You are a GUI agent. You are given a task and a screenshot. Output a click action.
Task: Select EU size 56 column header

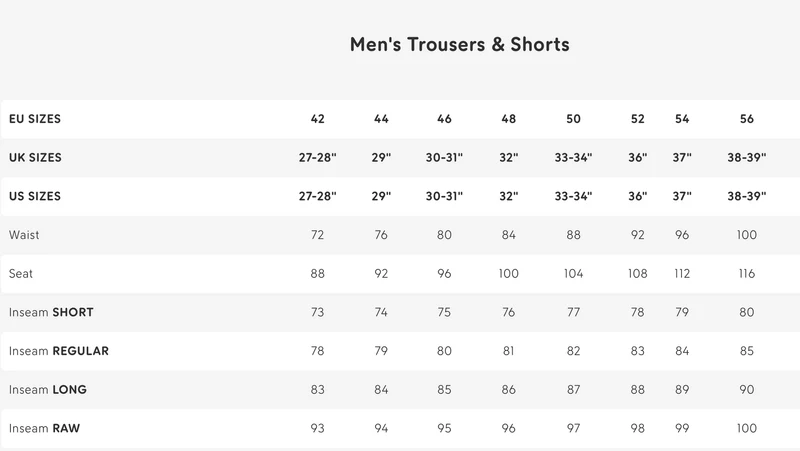(746, 119)
